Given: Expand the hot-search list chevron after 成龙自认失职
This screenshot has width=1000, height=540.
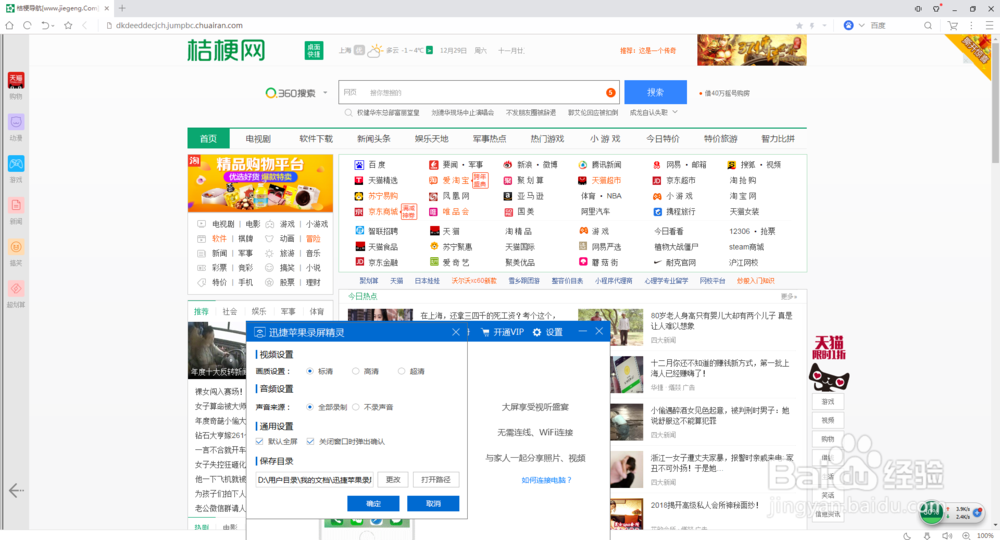Looking at the screenshot, I should (x=675, y=112).
